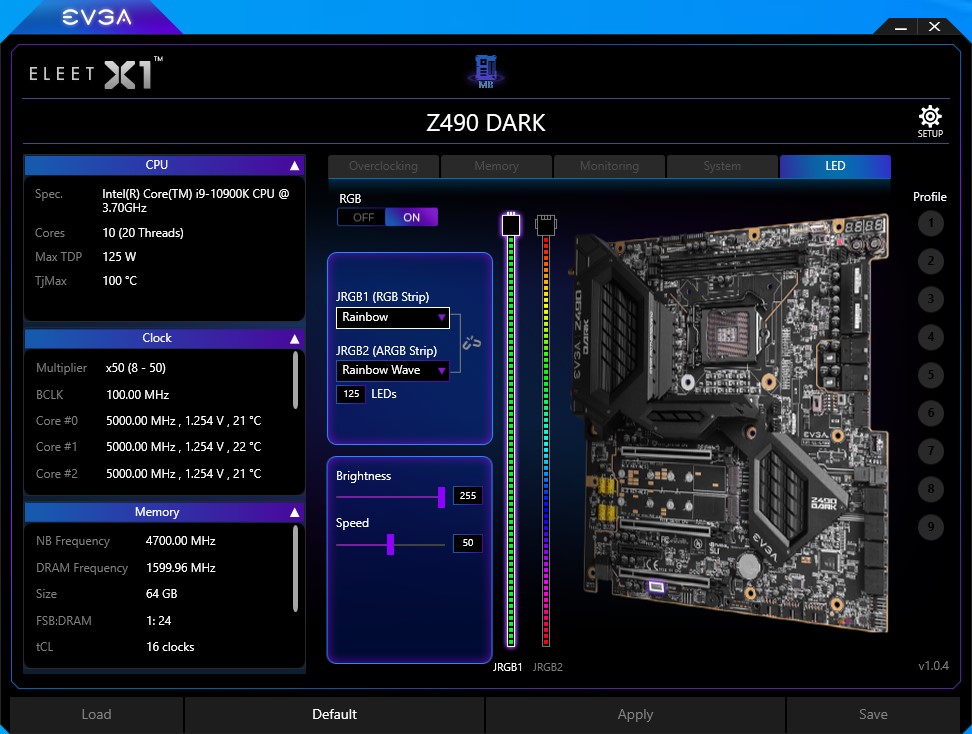Click the MB motherboard icon

(485, 71)
